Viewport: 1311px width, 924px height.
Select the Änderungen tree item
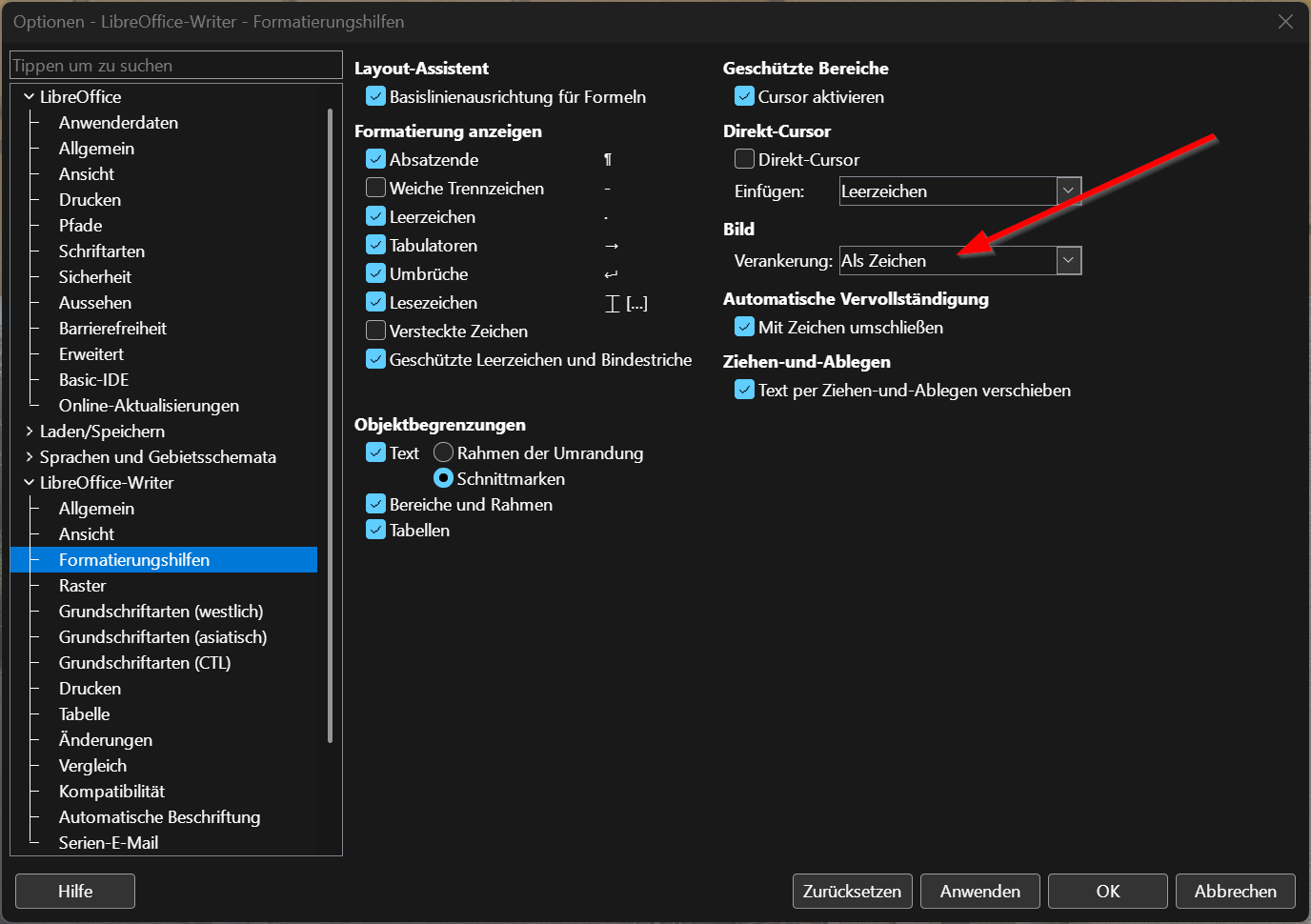pyautogui.click(x=106, y=740)
